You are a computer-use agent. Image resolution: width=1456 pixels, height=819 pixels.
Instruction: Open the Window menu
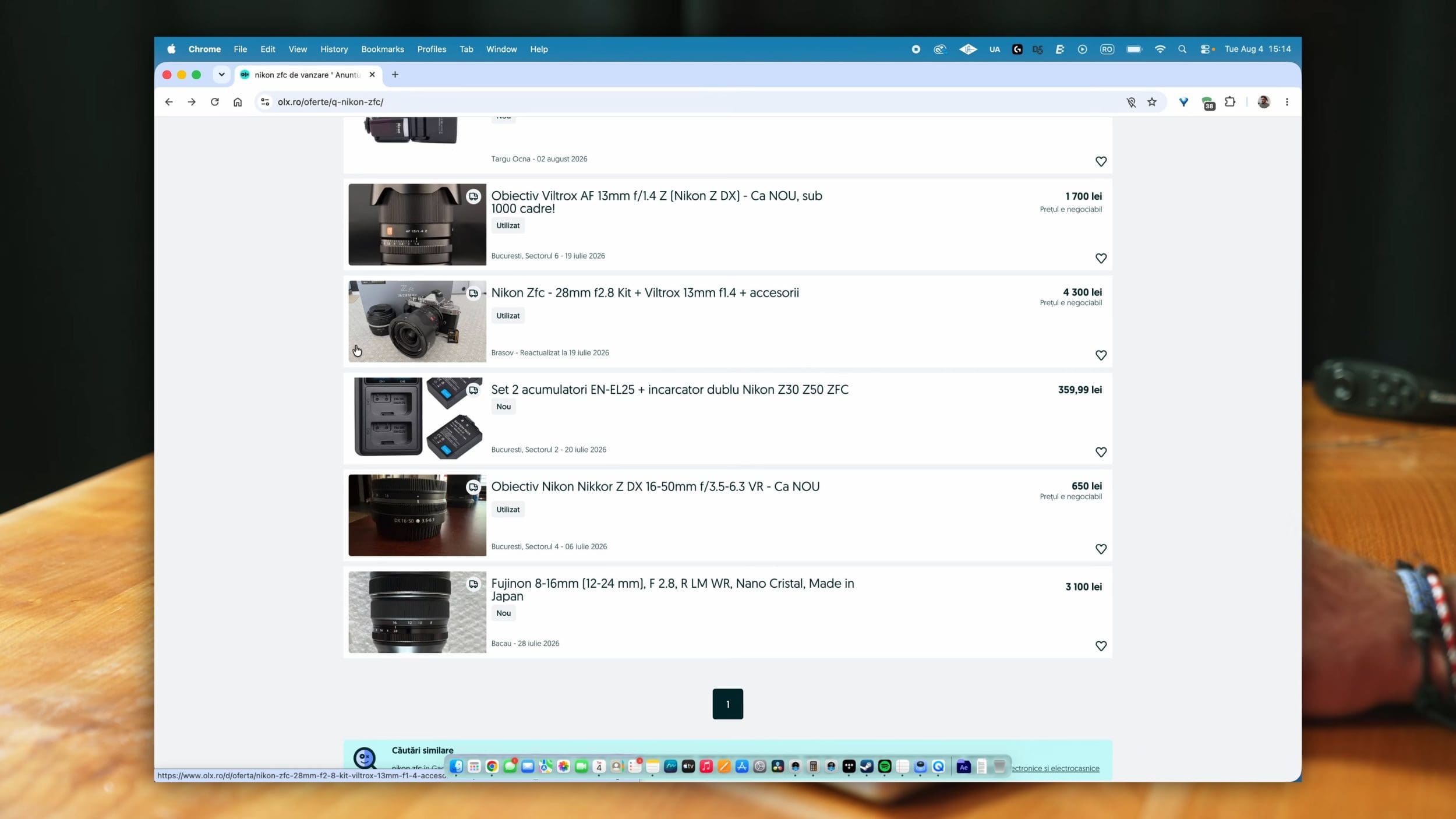pyautogui.click(x=501, y=50)
